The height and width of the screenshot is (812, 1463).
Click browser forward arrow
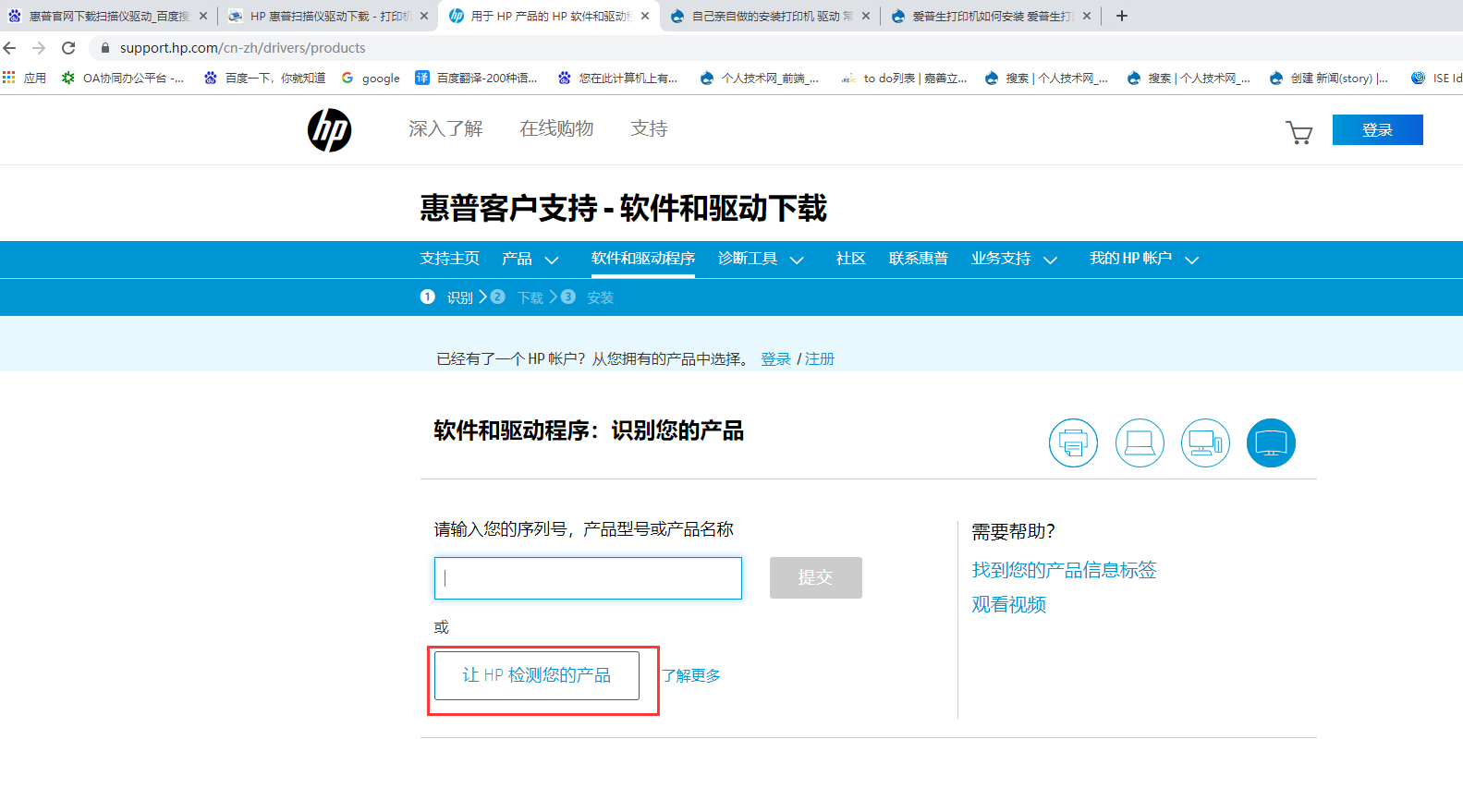(39, 48)
